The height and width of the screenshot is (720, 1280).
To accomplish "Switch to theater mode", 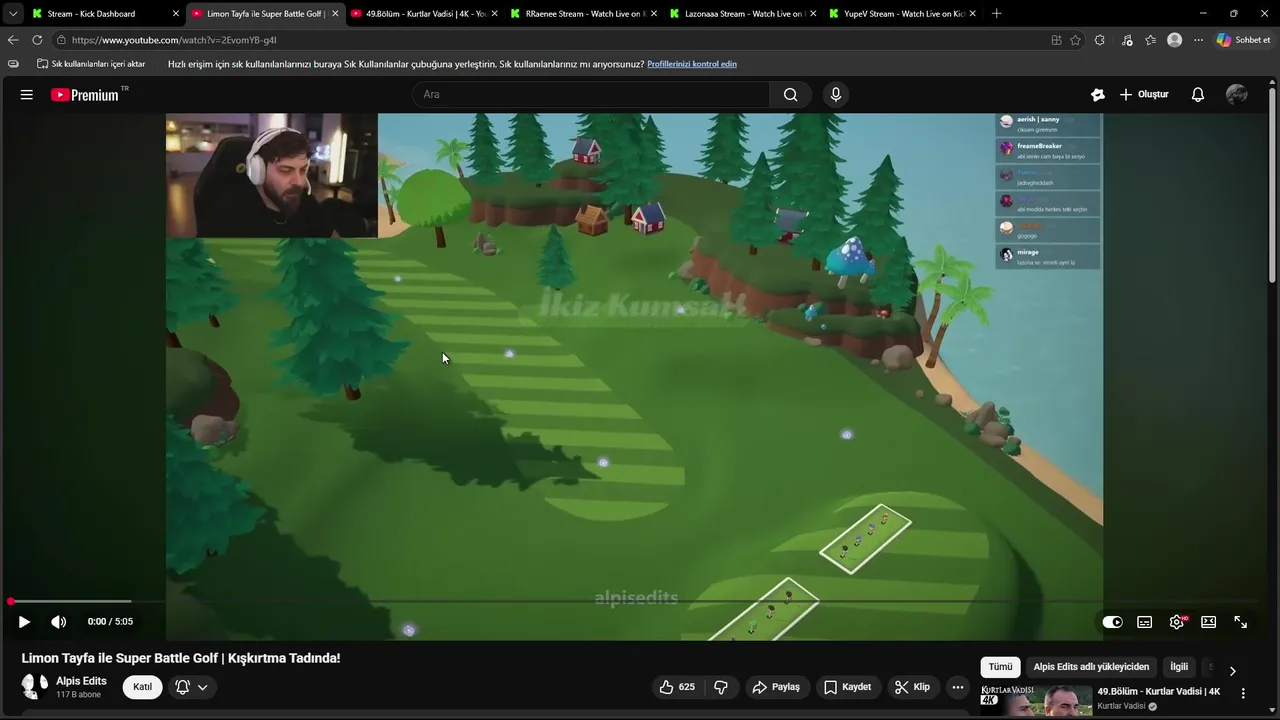I will coord(1208,622).
